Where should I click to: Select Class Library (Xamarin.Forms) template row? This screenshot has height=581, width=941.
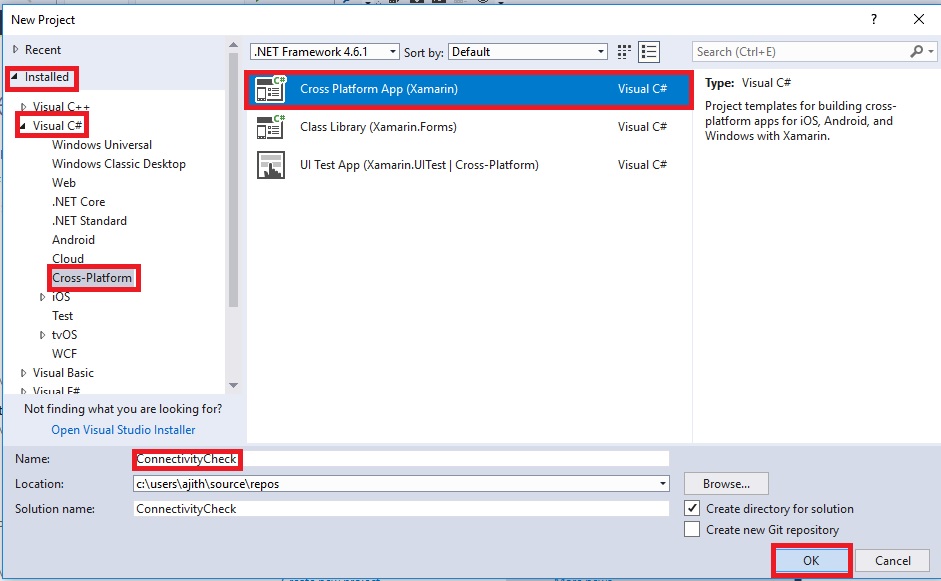click(x=468, y=127)
